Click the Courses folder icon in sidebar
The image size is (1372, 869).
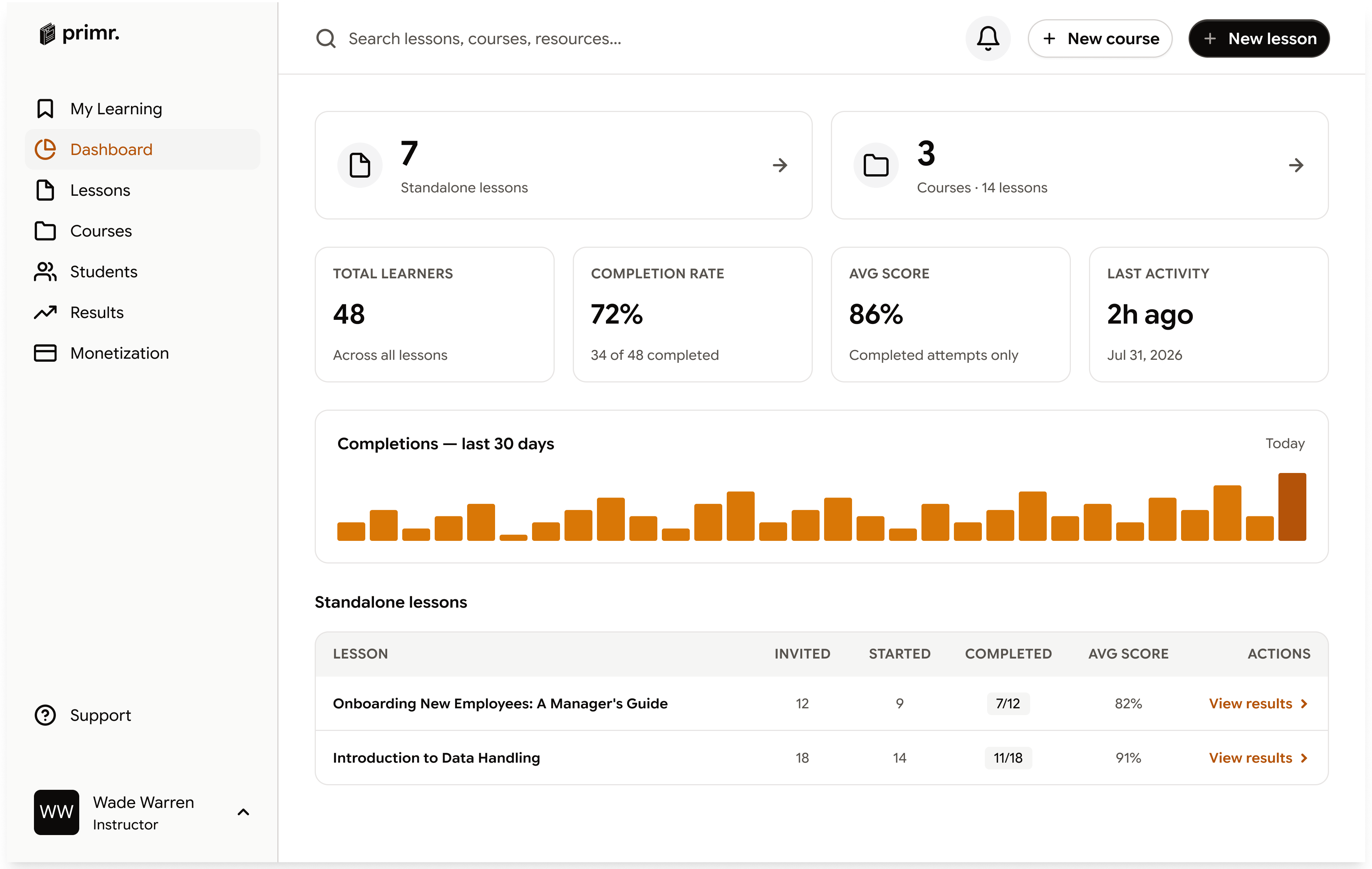click(x=45, y=231)
